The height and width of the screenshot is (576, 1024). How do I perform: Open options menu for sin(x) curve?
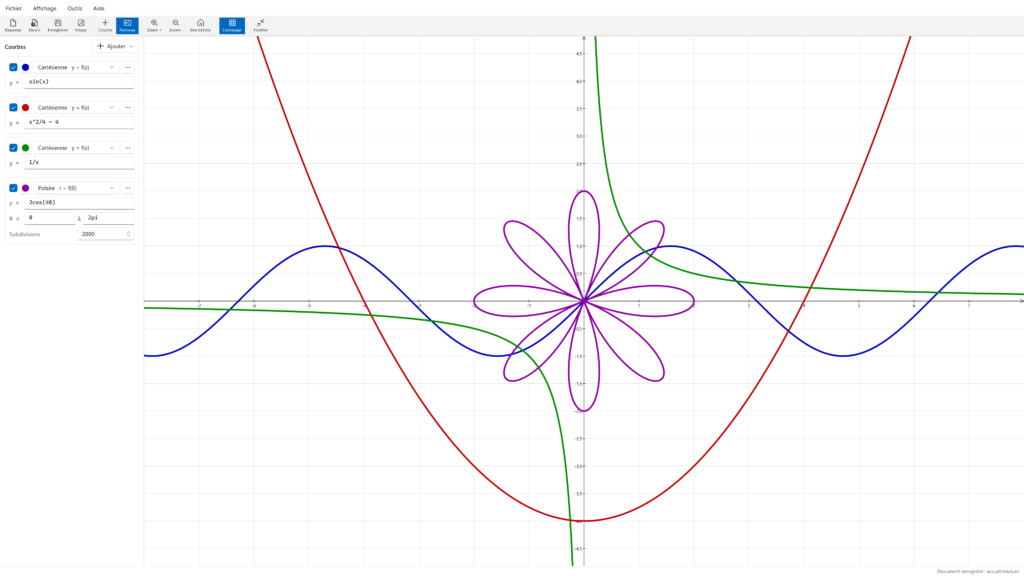[x=127, y=67]
